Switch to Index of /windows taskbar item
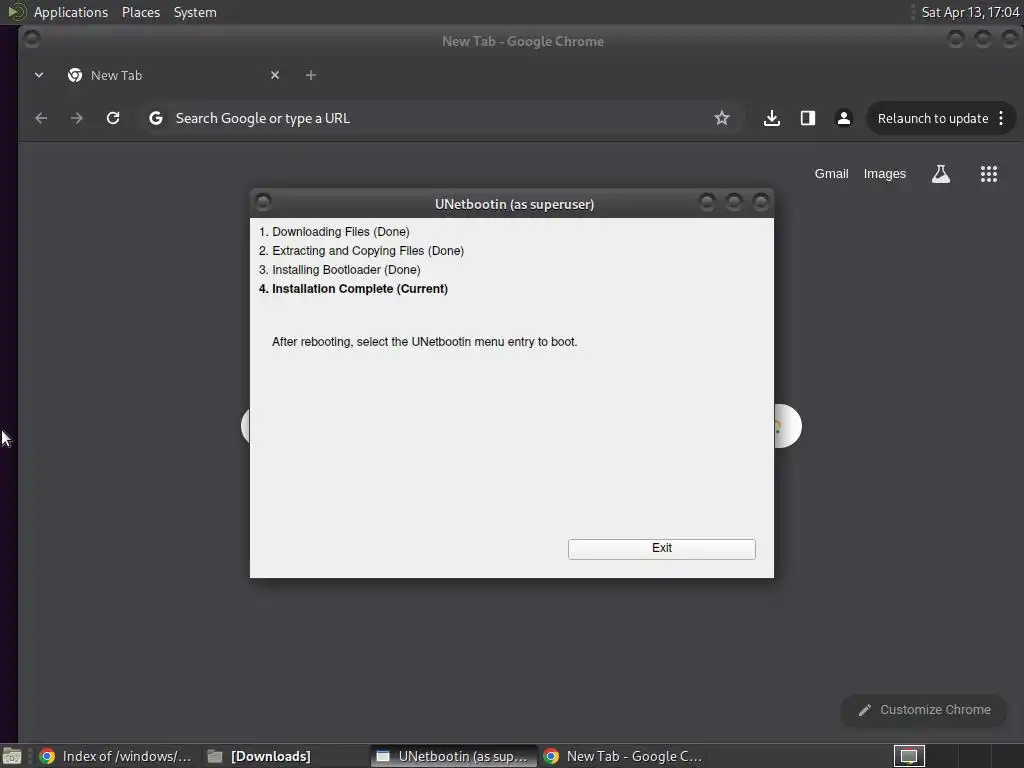Viewport: 1024px width, 768px height. (115, 756)
